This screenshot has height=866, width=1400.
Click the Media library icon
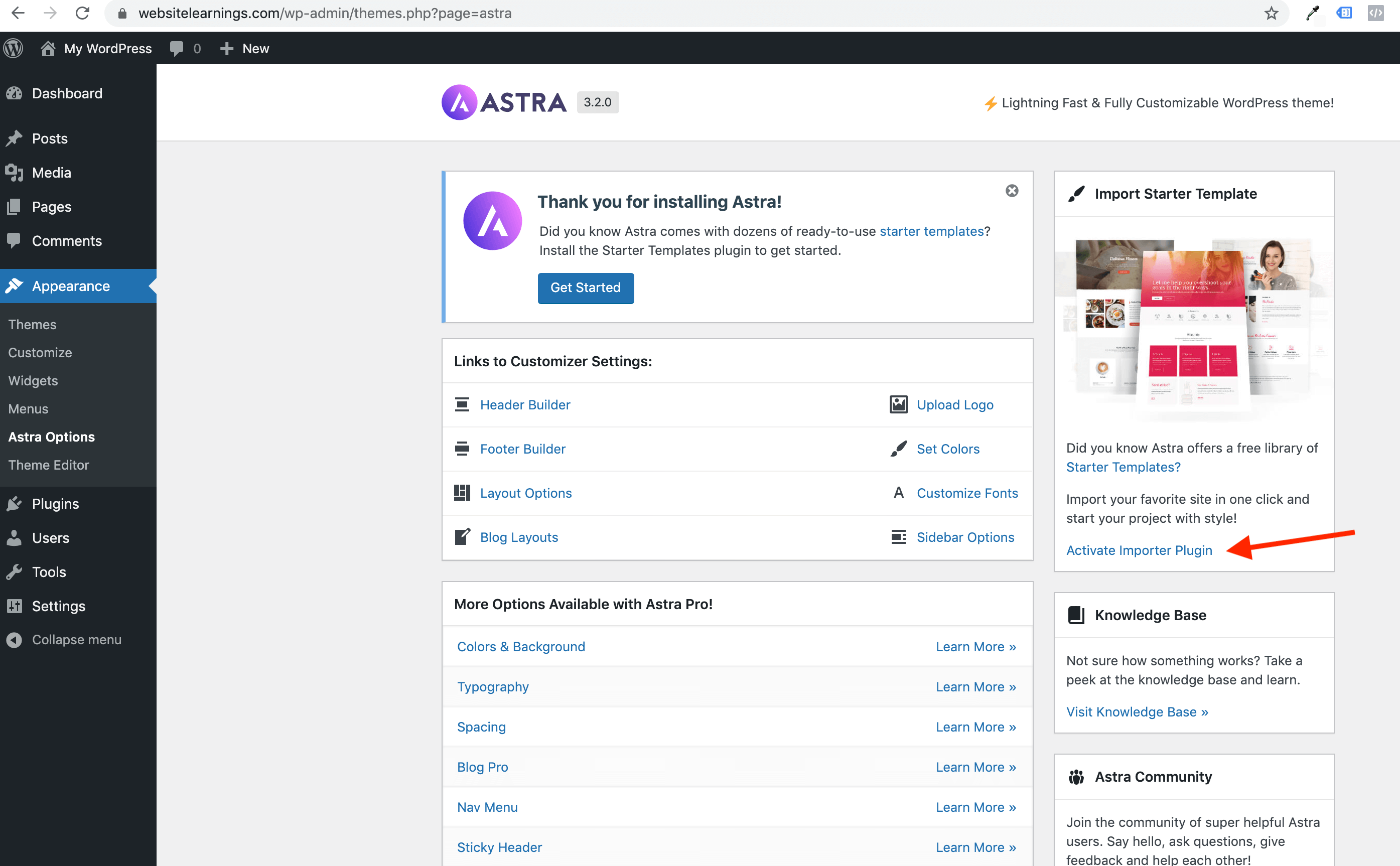[x=15, y=173]
